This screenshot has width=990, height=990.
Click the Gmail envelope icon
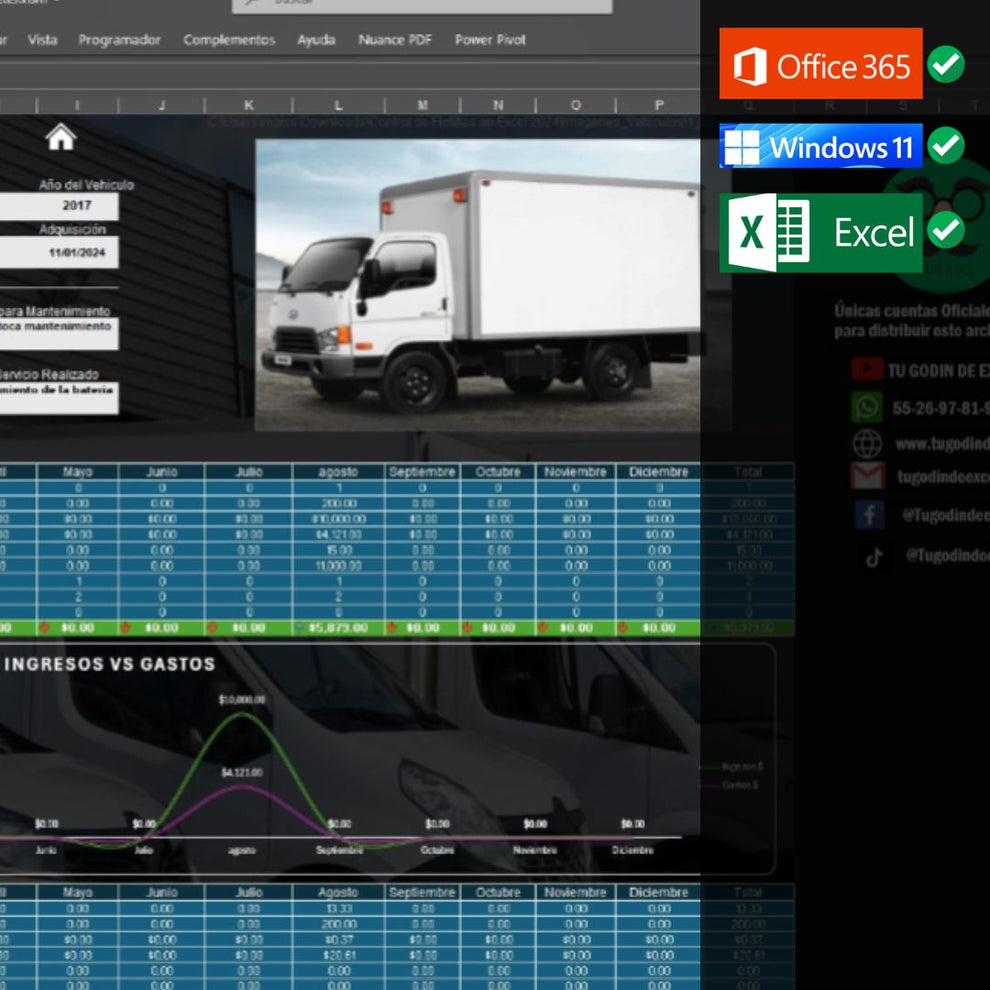click(867, 476)
